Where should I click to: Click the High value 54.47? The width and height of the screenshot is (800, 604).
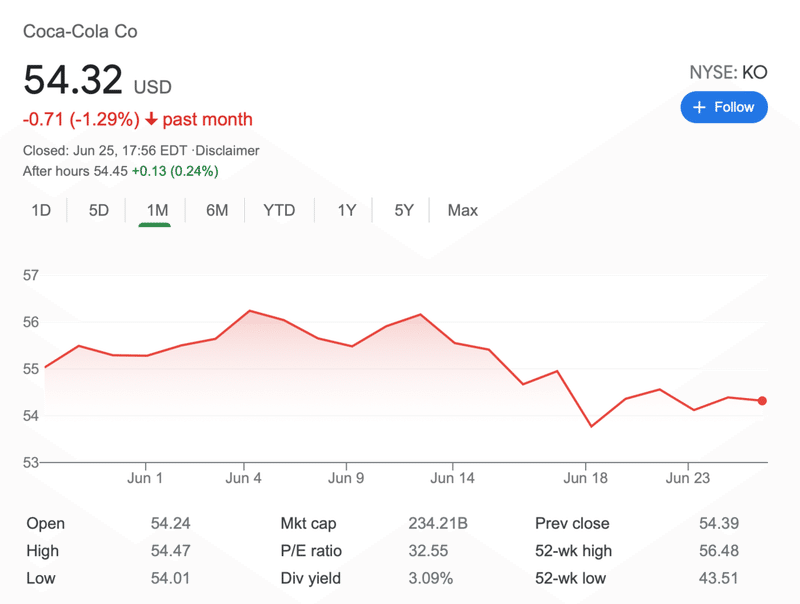pos(170,551)
